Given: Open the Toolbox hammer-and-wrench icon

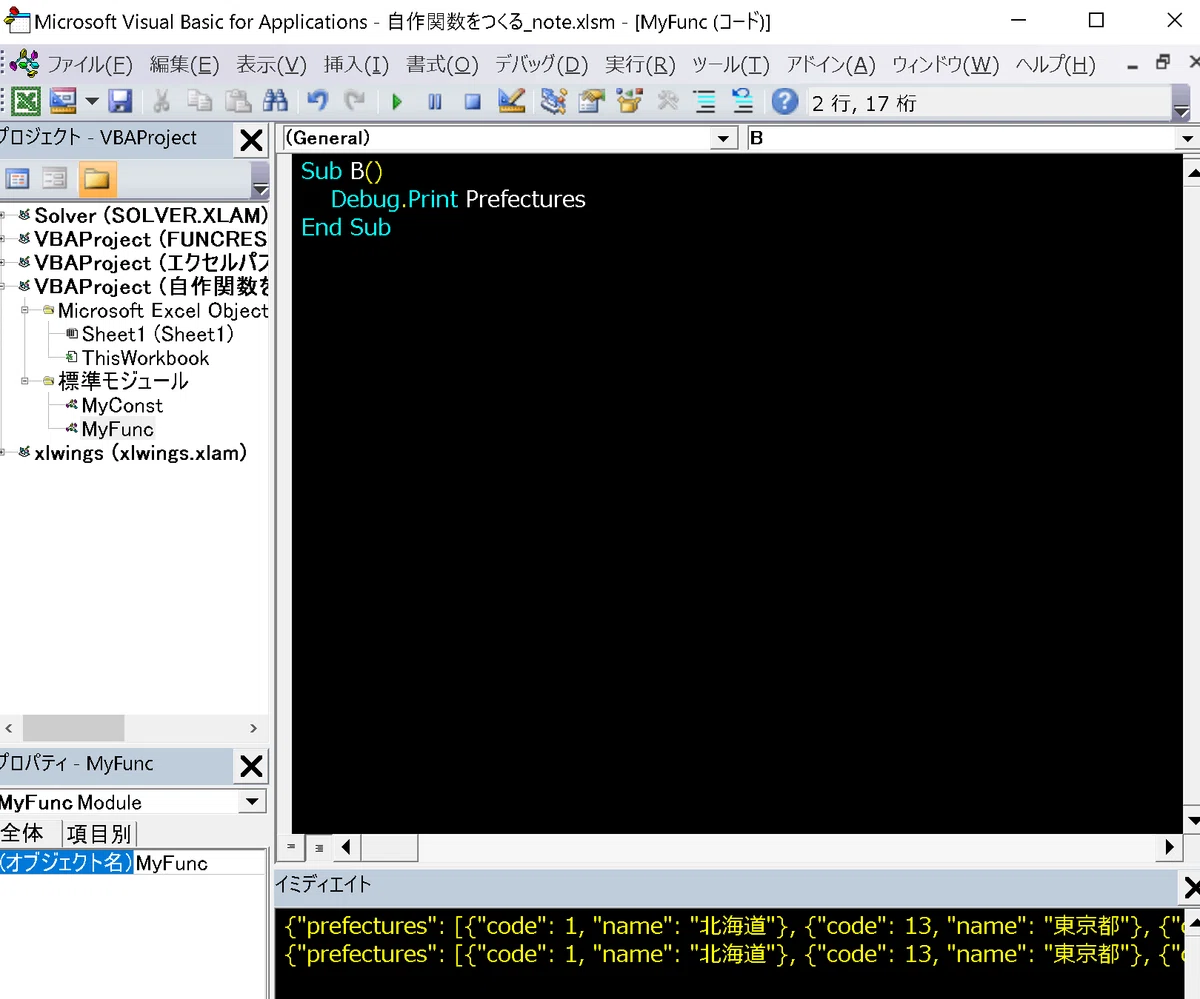Looking at the screenshot, I should tap(667, 101).
